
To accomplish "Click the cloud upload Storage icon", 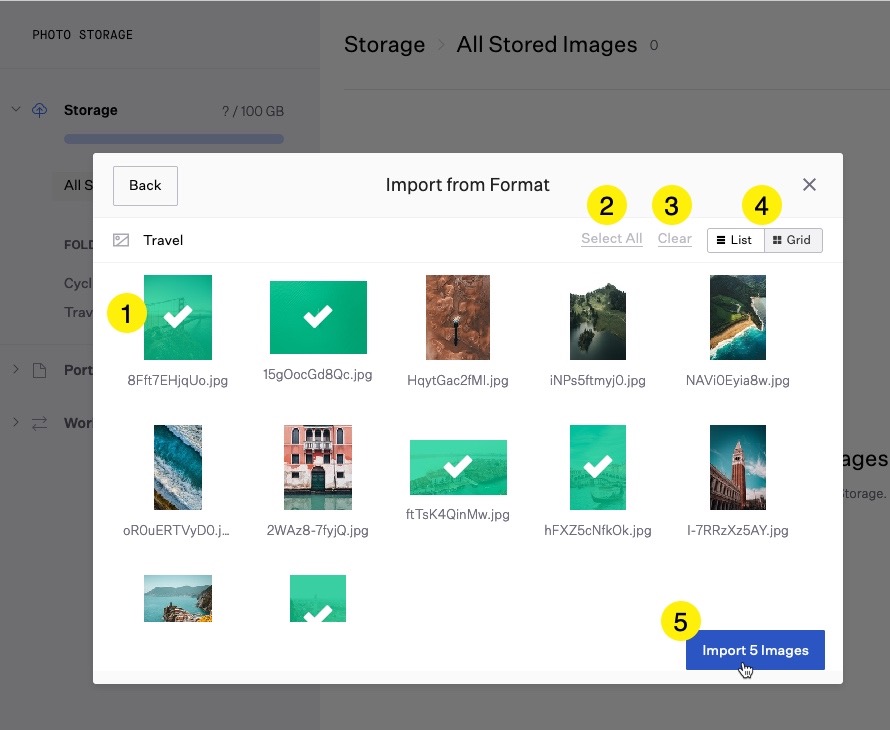I will [40, 110].
